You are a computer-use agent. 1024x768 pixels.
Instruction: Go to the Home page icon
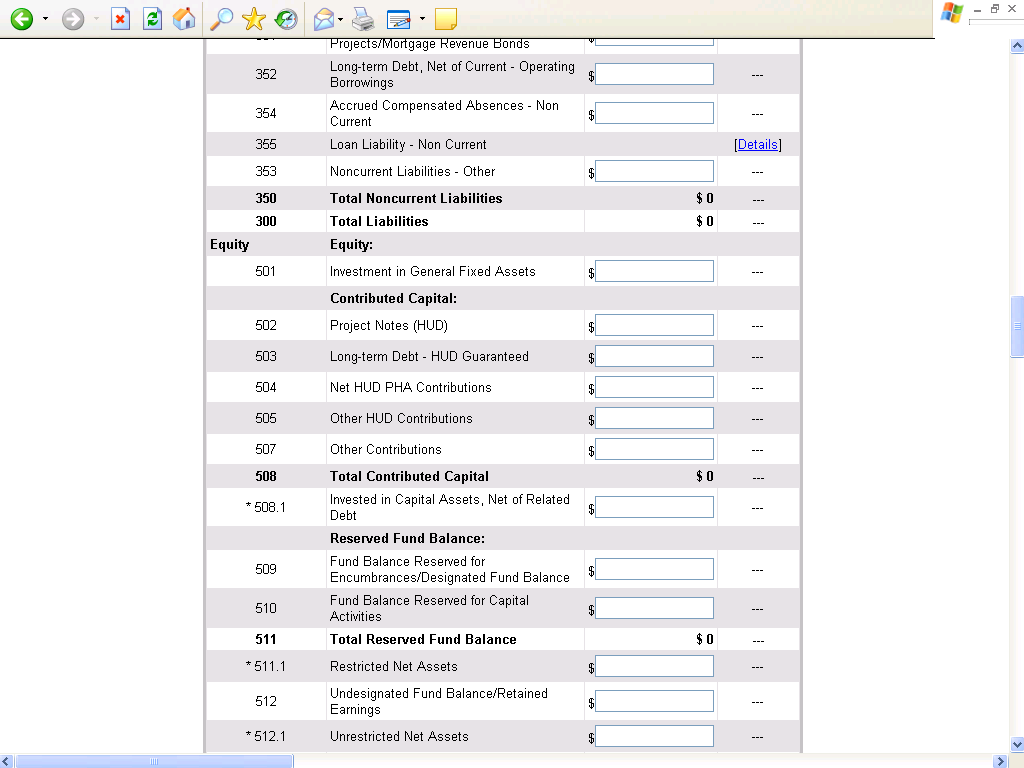coord(184,19)
